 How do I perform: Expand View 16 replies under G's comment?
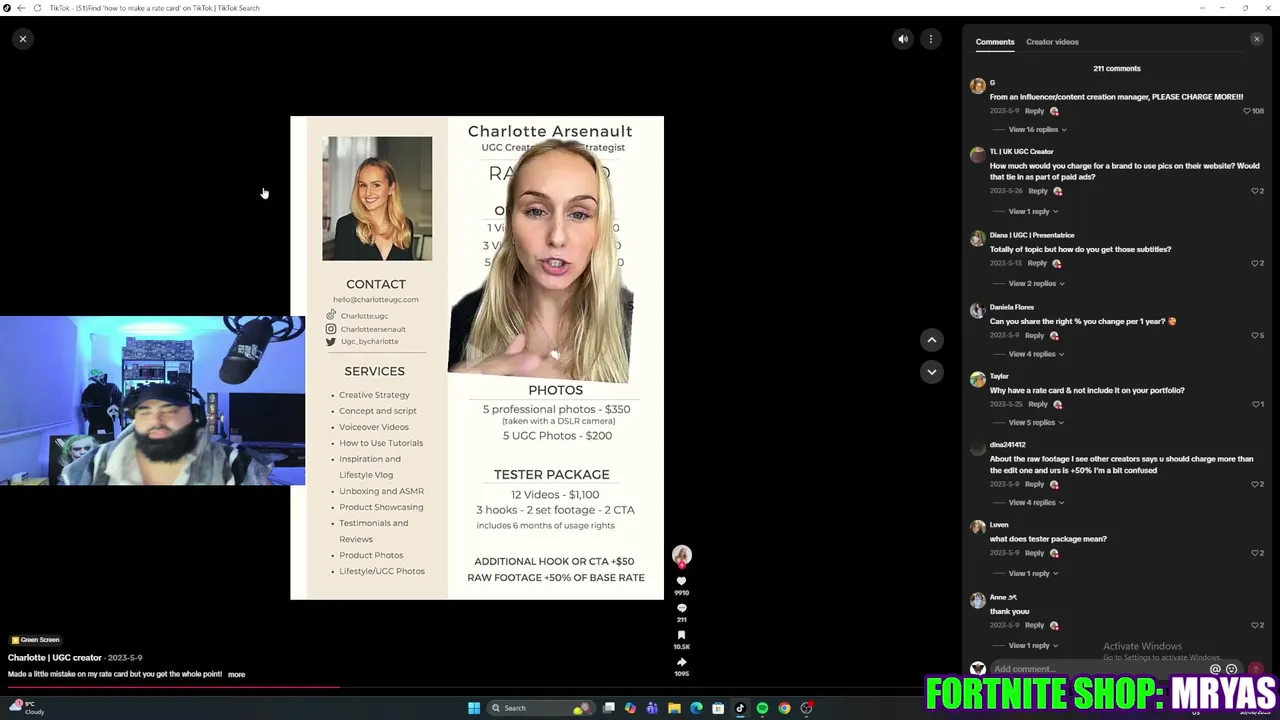(x=1037, y=130)
